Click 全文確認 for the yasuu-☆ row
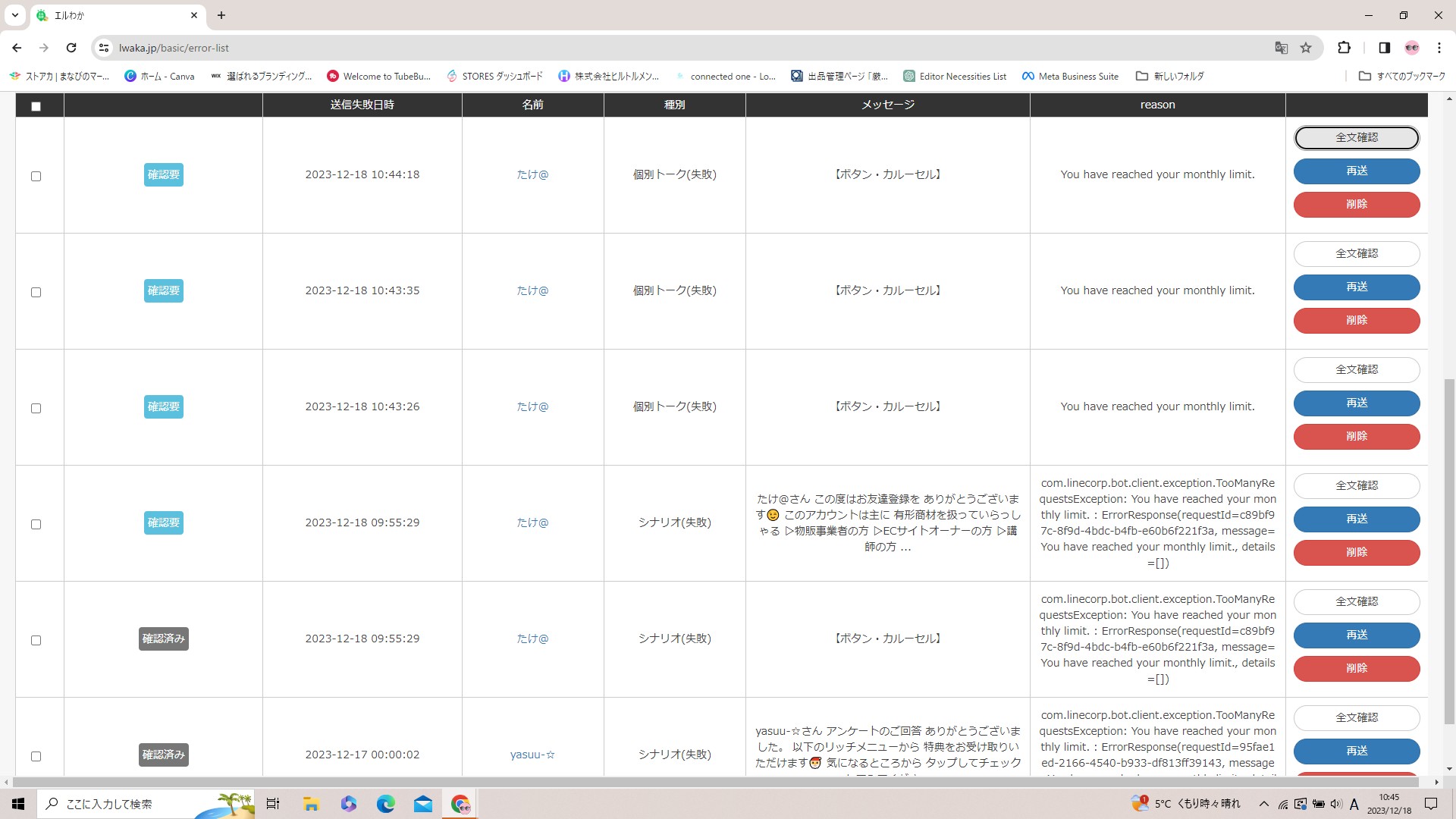1456x819 pixels. (x=1356, y=717)
